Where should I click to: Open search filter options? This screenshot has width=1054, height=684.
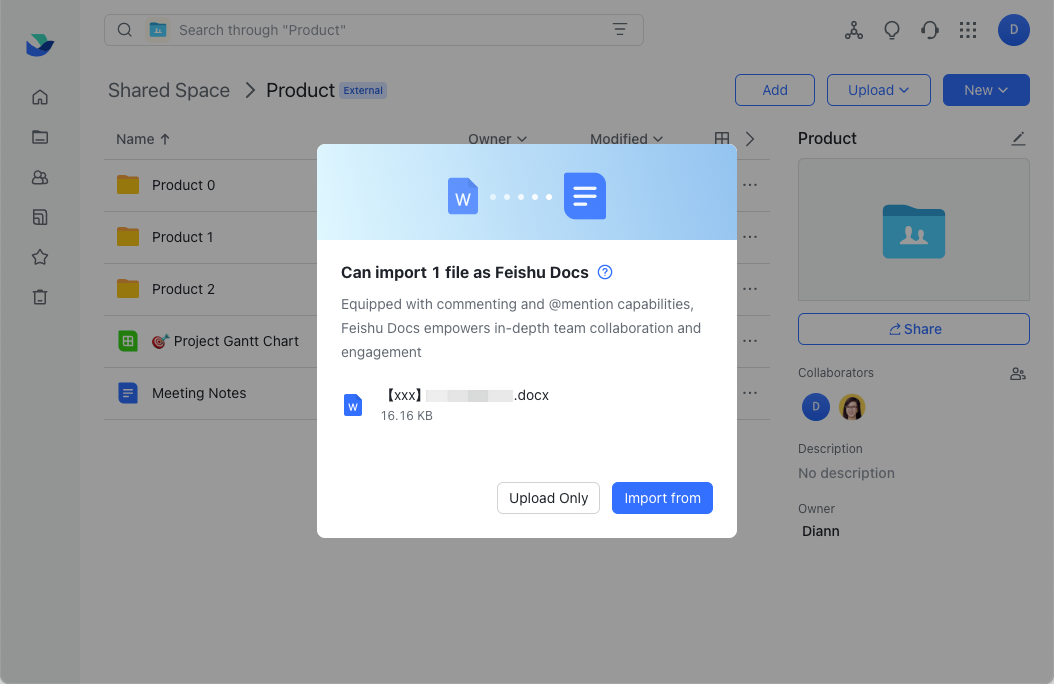(620, 30)
